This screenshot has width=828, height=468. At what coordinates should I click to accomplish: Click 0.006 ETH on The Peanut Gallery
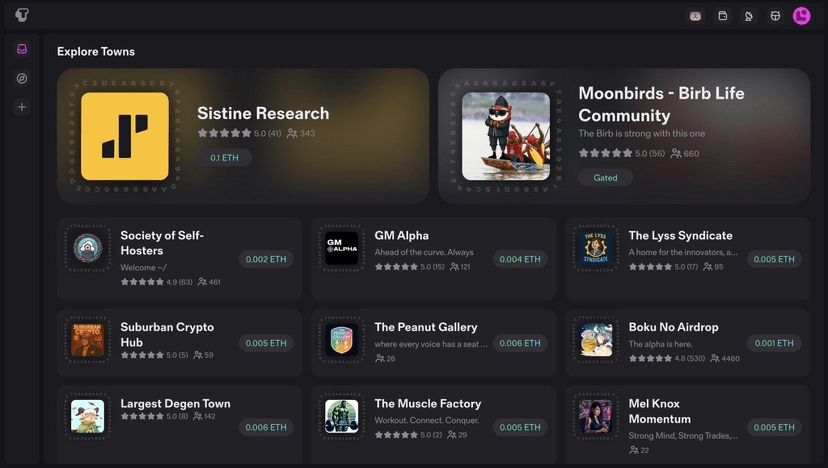click(520, 343)
